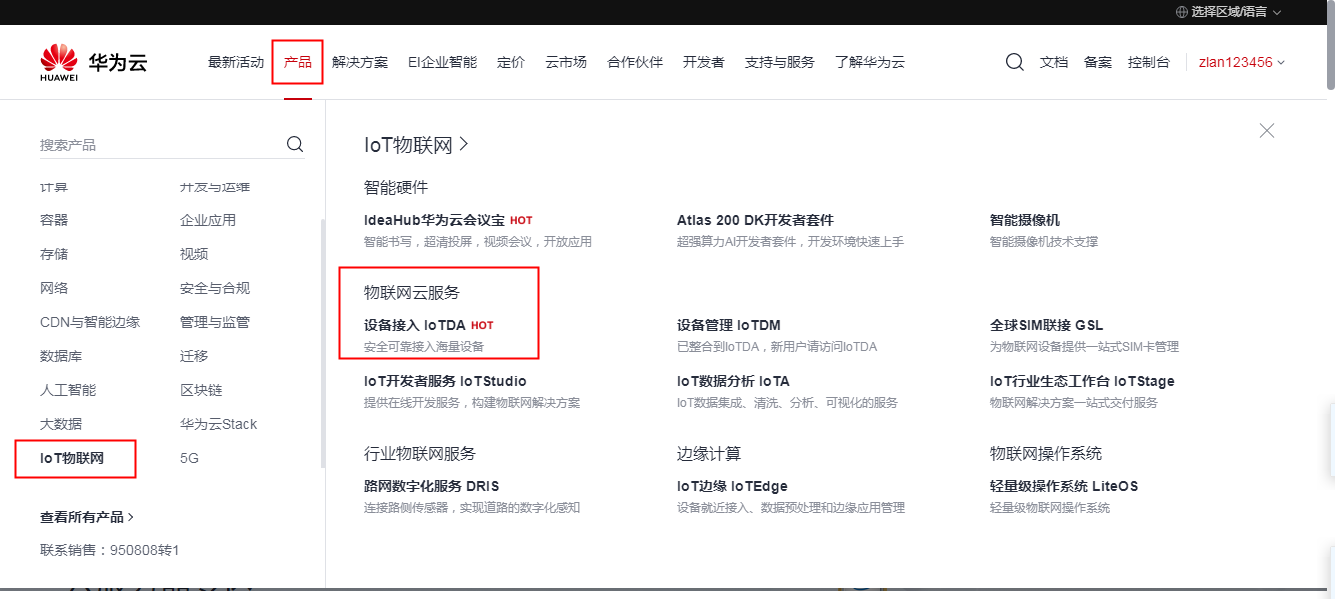This screenshot has height=599, width=1335.
Task: Click the category list scrollbar
Action: [322, 340]
